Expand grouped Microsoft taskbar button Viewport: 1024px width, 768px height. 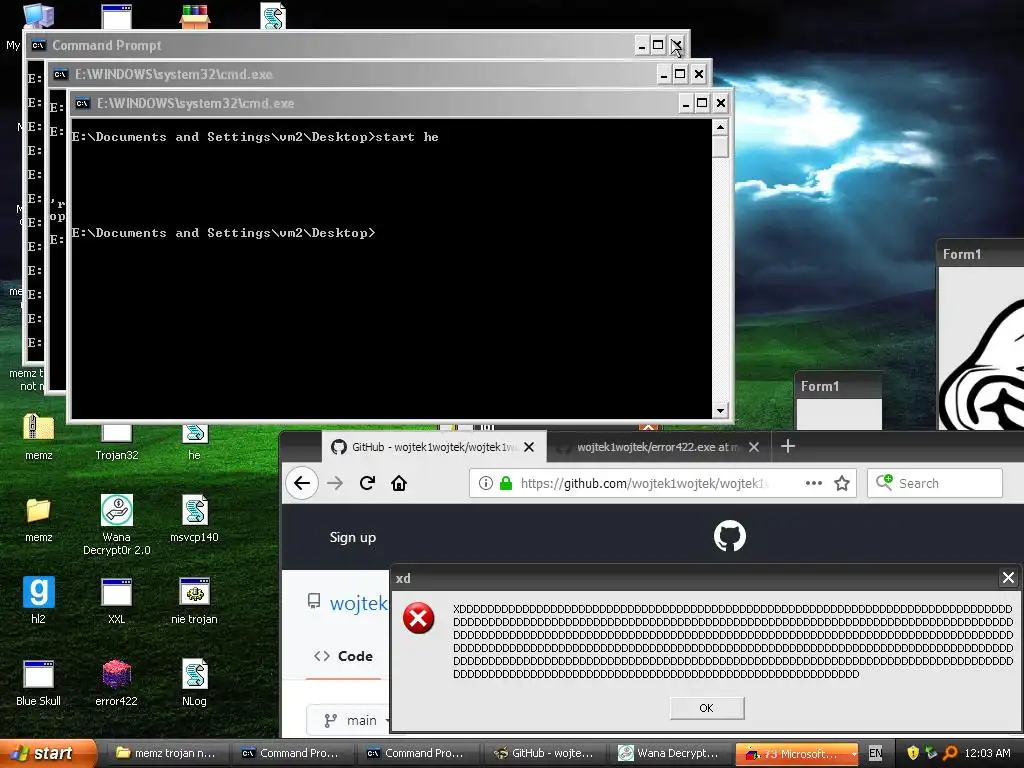click(797, 753)
